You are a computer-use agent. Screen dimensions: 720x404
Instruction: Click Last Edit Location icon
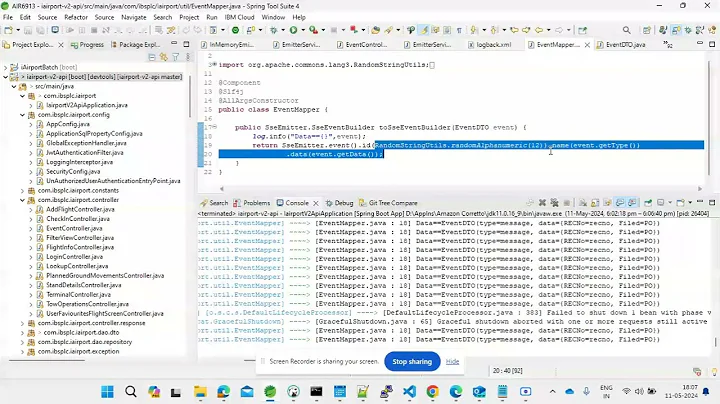[x=514, y=30]
